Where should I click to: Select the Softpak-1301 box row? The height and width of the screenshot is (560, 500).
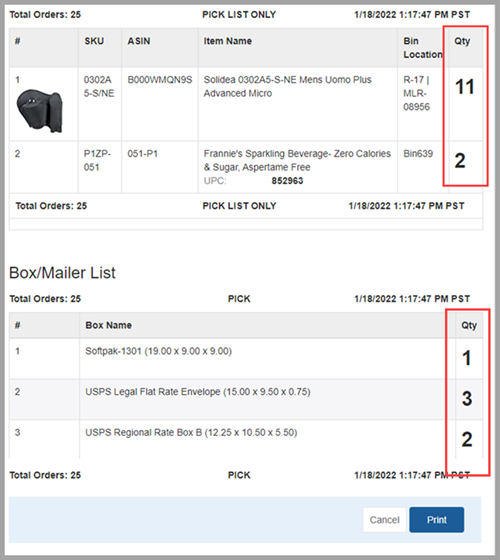click(246, 359)
